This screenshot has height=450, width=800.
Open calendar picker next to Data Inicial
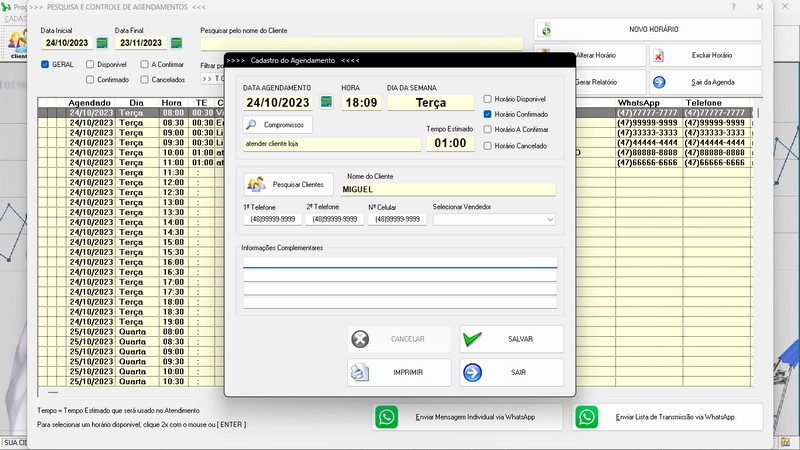click(102, 43)
